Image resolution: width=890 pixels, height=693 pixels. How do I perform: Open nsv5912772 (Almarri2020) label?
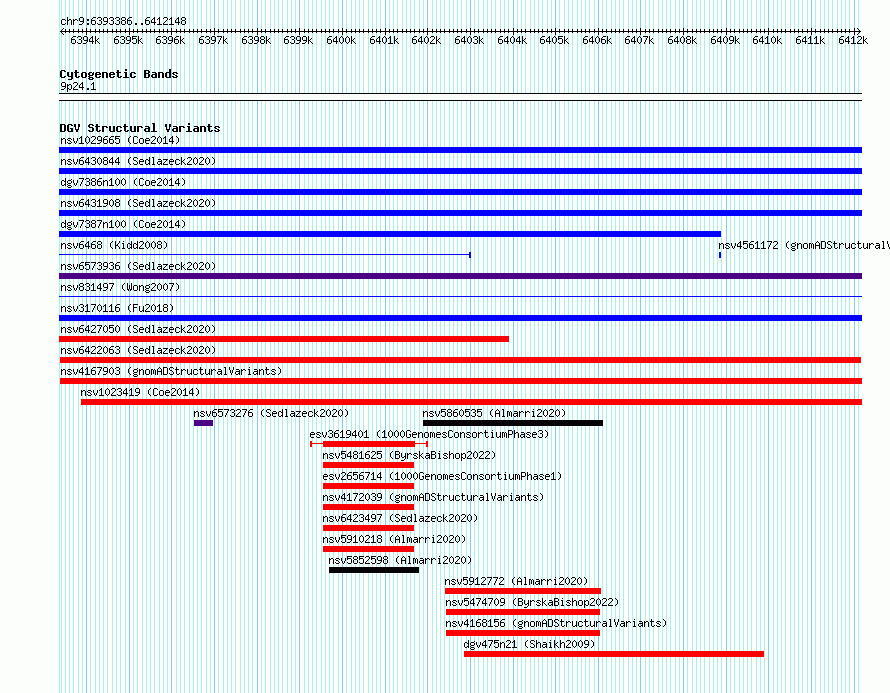[517, 581]
